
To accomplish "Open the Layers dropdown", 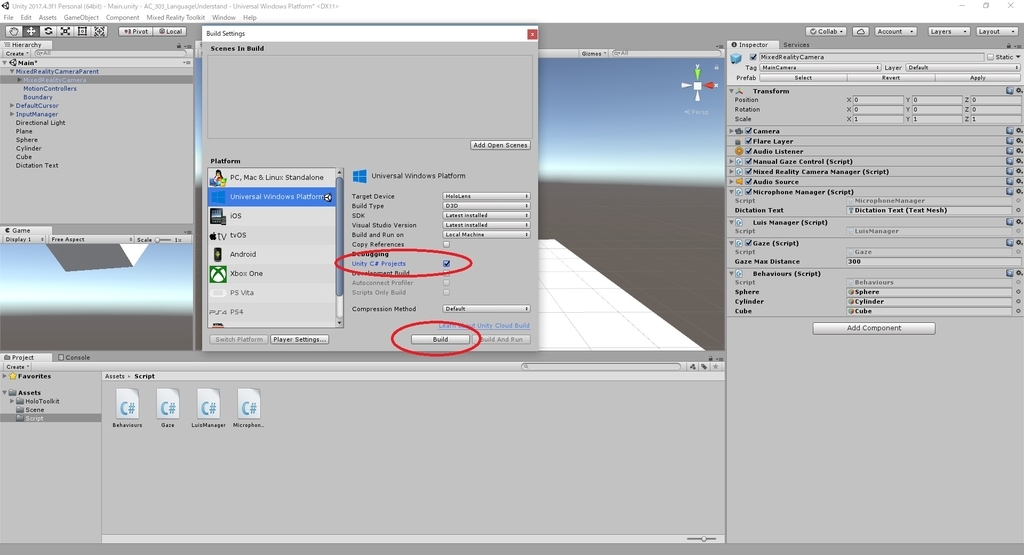I will point(948,31).
